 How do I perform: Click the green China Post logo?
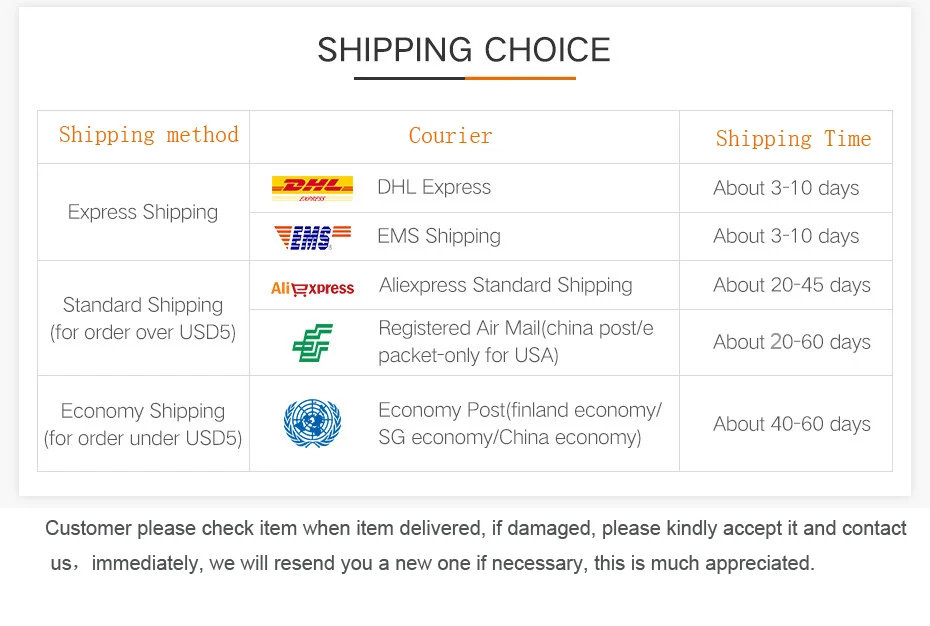[x=312, y=343]
